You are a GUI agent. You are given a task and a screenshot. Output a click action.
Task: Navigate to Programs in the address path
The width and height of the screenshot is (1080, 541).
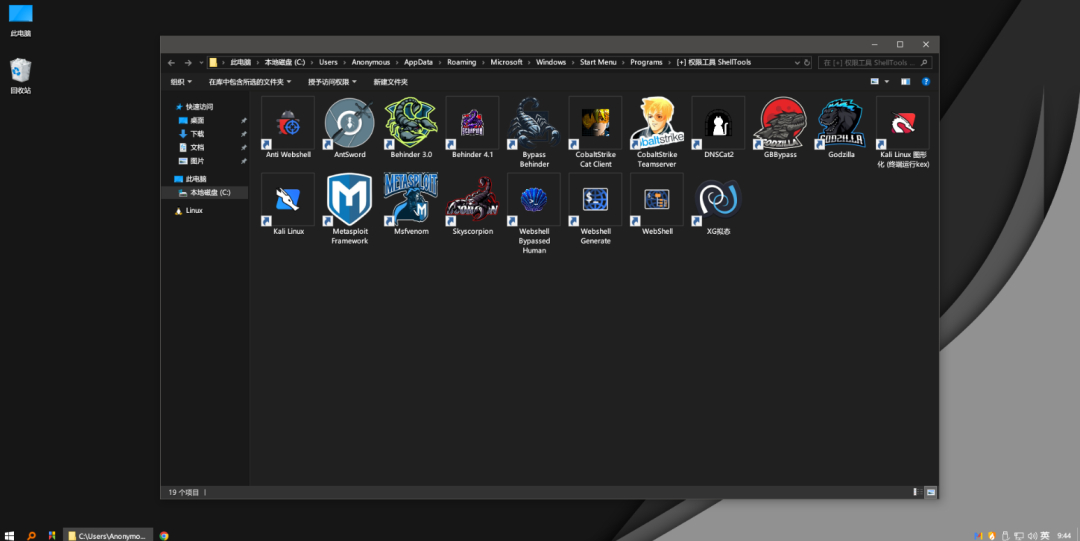[x=646, y=62]
